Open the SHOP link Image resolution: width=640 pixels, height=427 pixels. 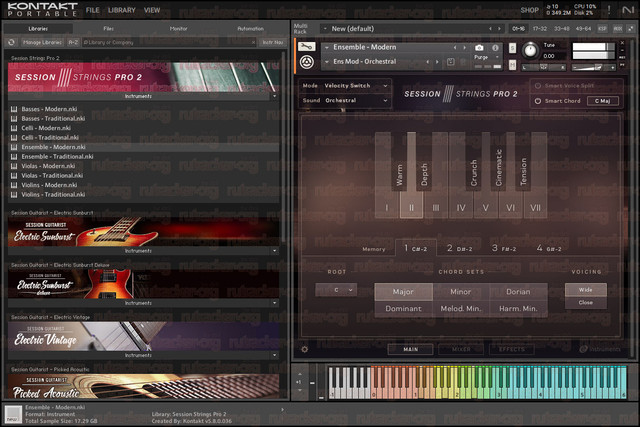click(530, 10)
